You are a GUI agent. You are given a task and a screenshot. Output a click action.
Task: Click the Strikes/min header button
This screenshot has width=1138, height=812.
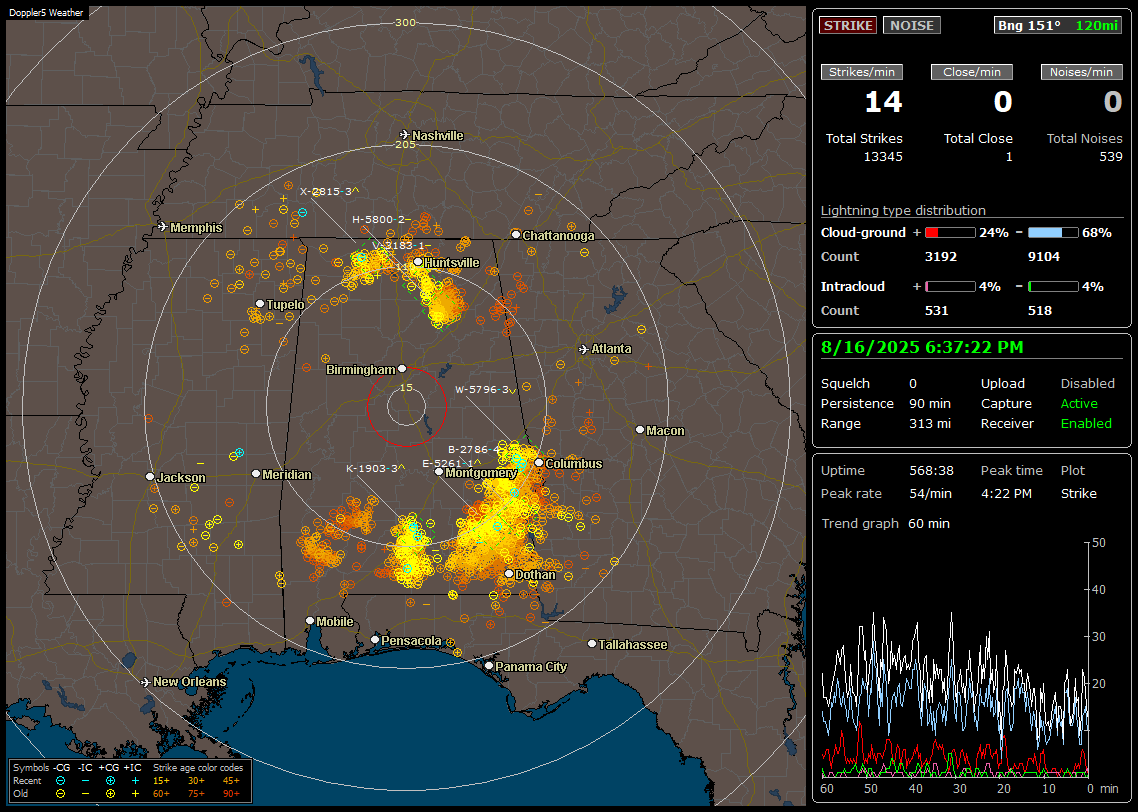click(x=861, y=72)
